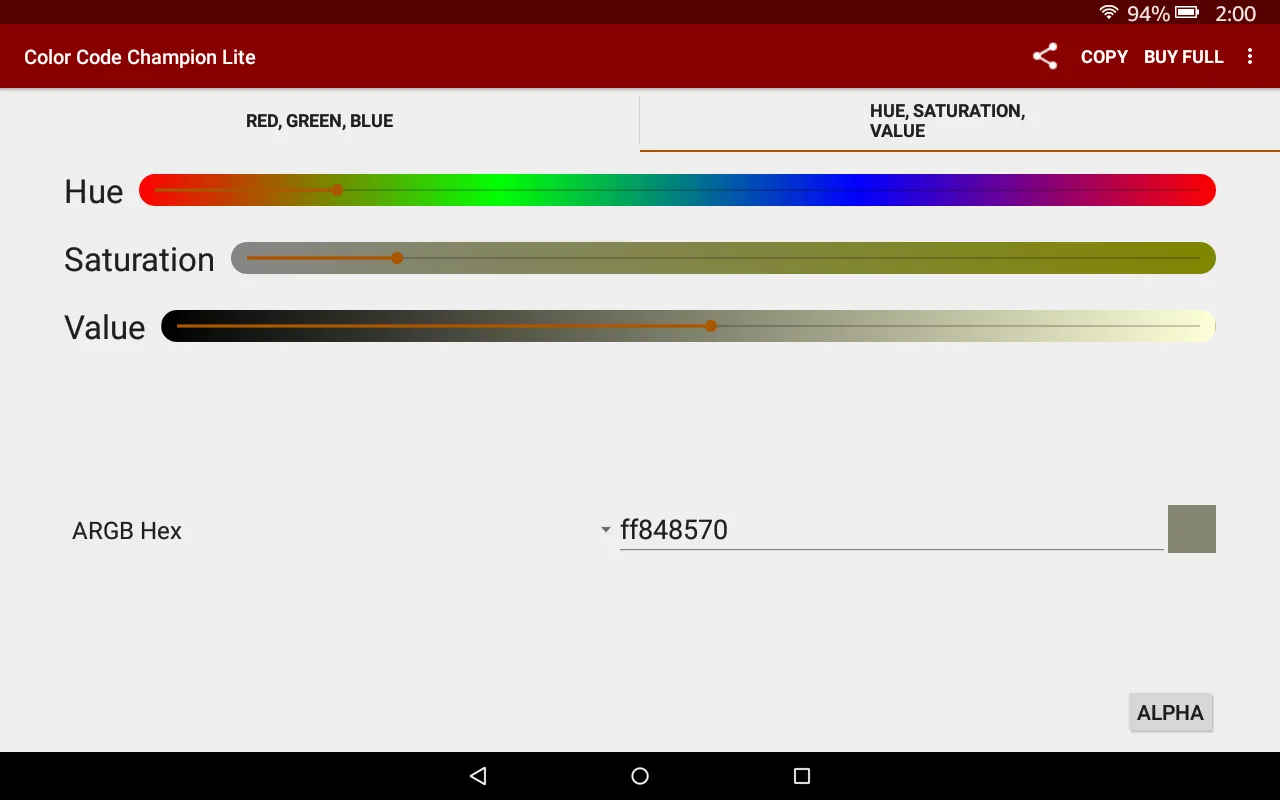Viewport: 1280px width, 800px height.
Task: Select the Hue, Saturation, Value tab
Action: coord(960,121)
